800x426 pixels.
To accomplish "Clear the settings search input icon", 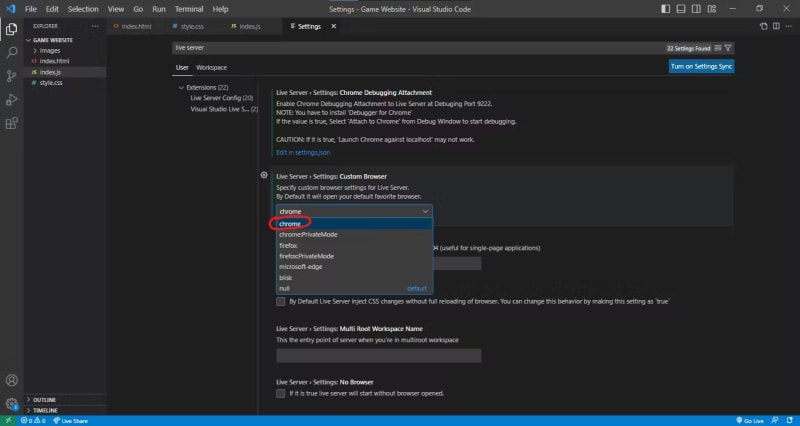I will [x=718, y=48].
